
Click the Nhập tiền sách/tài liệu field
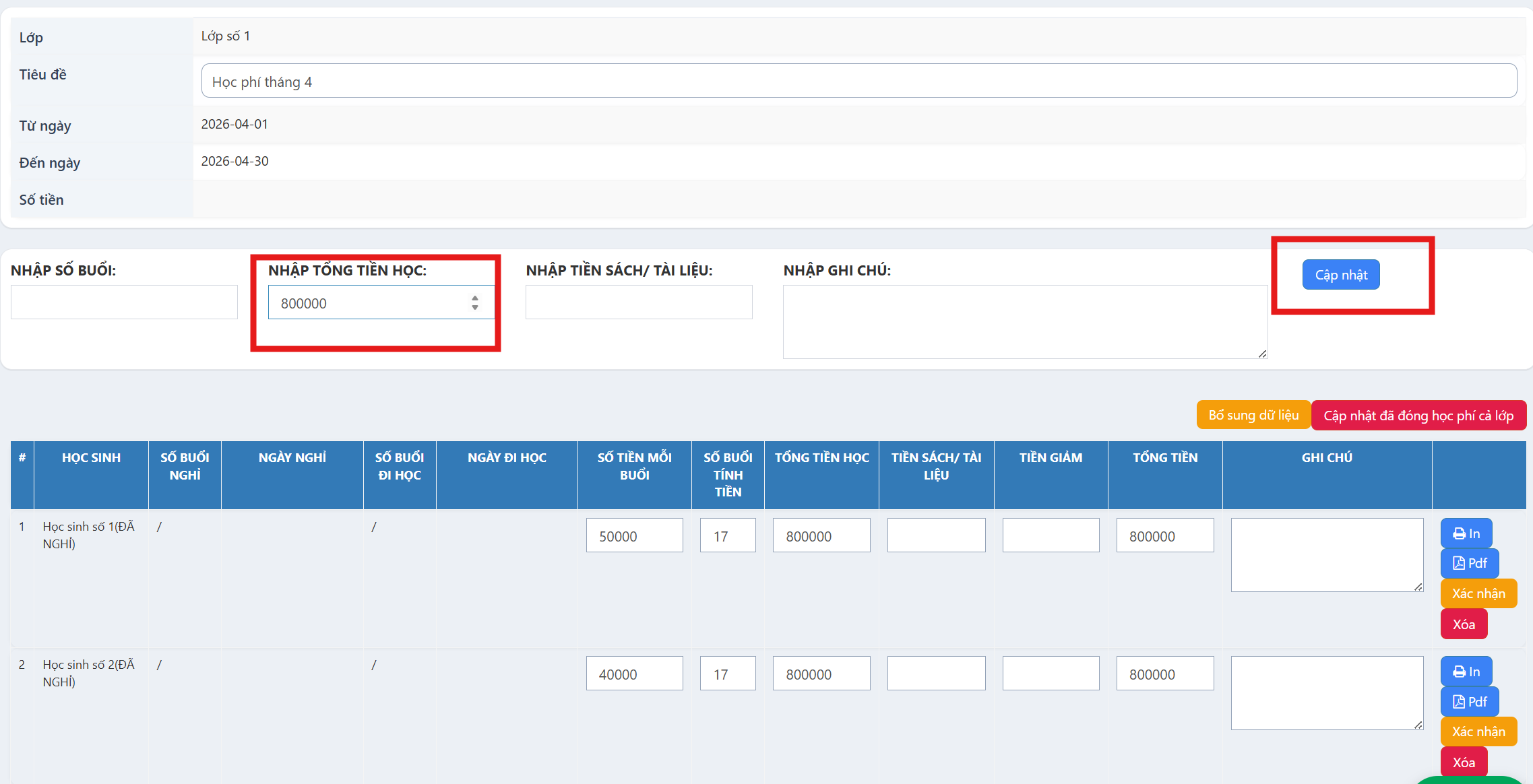(x=638, y=302)
